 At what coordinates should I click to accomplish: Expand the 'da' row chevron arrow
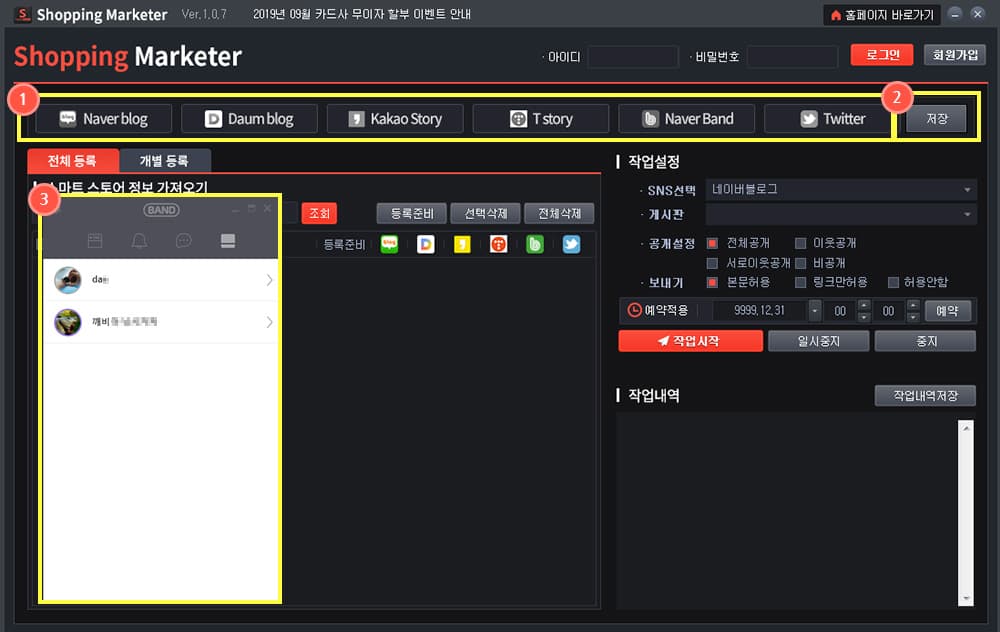coord(269,280)
